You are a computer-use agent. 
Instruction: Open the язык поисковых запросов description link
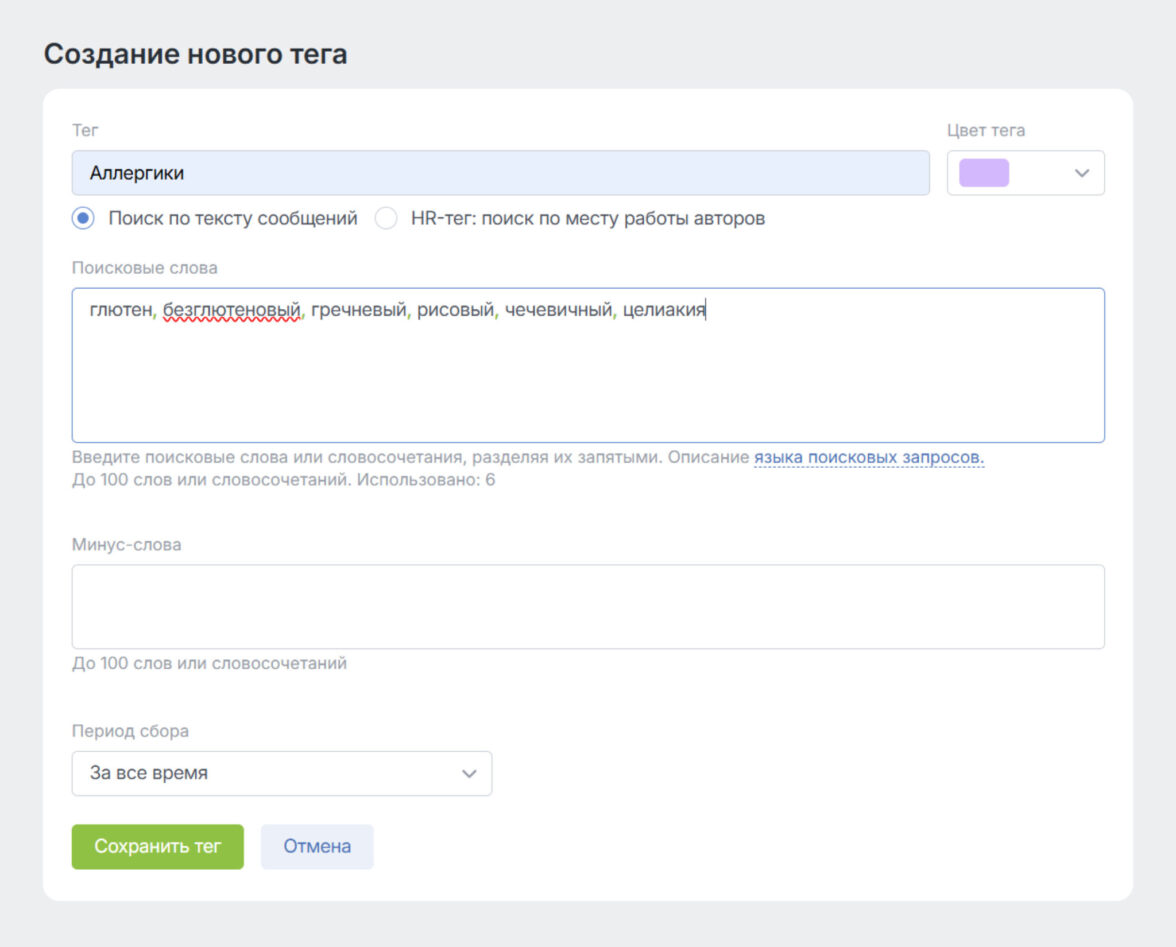(869, 458)
